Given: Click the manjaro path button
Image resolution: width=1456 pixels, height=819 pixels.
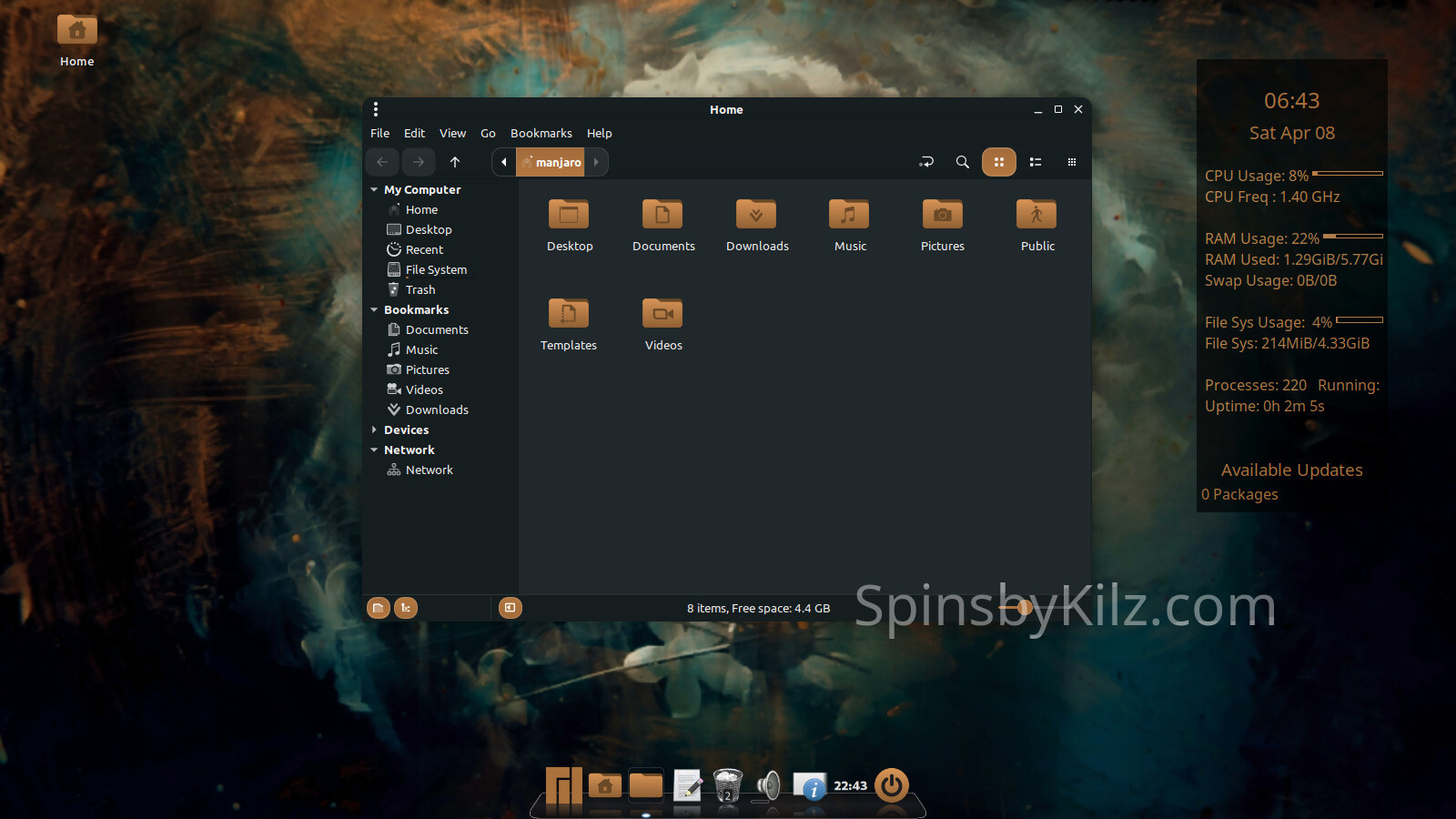Looking at the screenshot, I should click(551, 162).
